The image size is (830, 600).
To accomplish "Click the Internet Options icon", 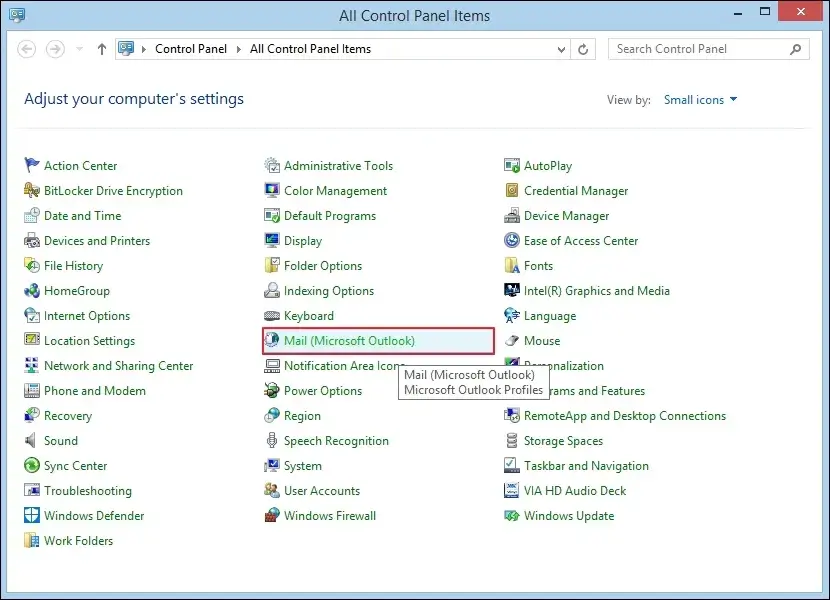I will 32,315.
